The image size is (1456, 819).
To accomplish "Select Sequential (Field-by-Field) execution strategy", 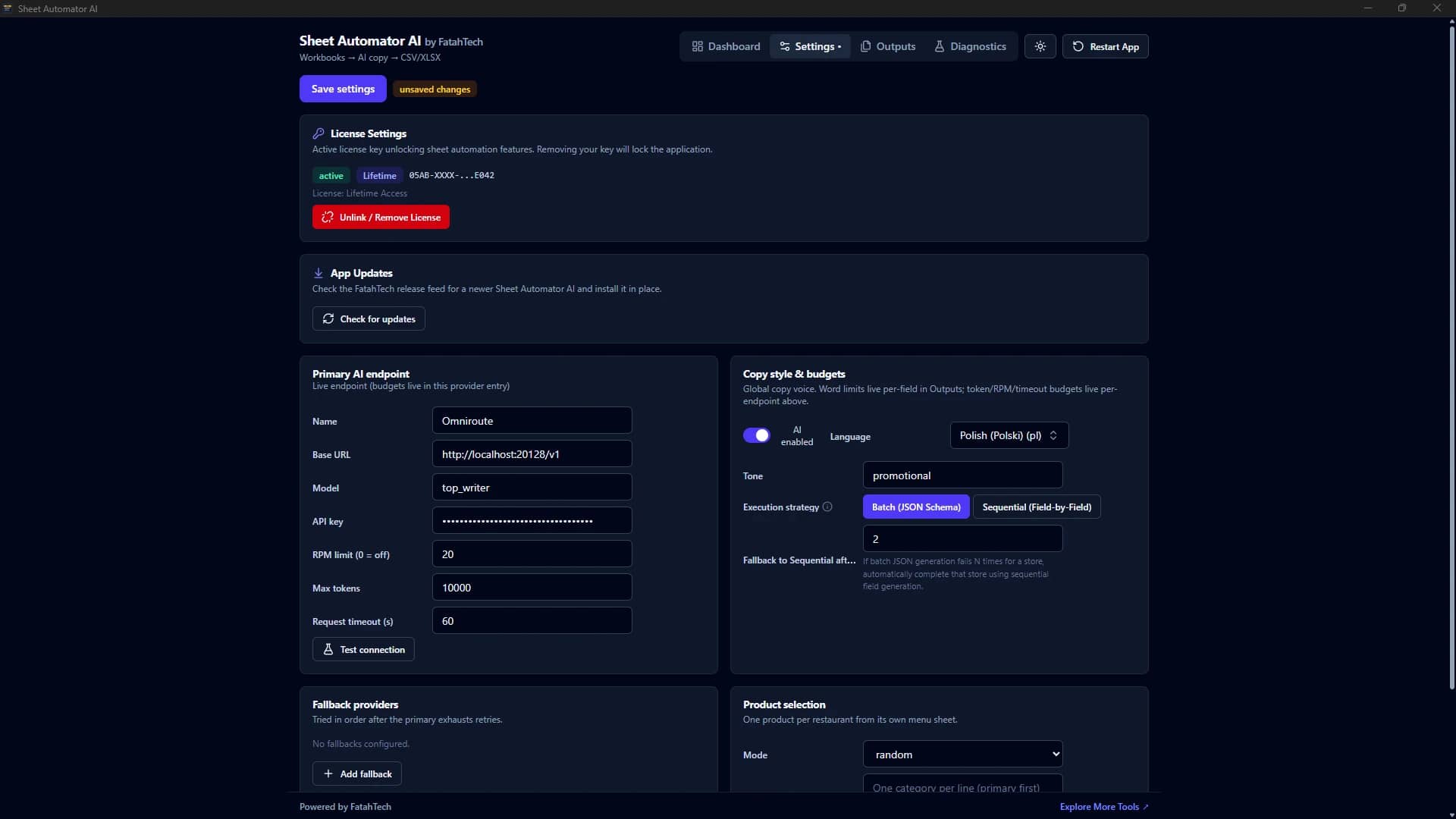I will 1037,507.
